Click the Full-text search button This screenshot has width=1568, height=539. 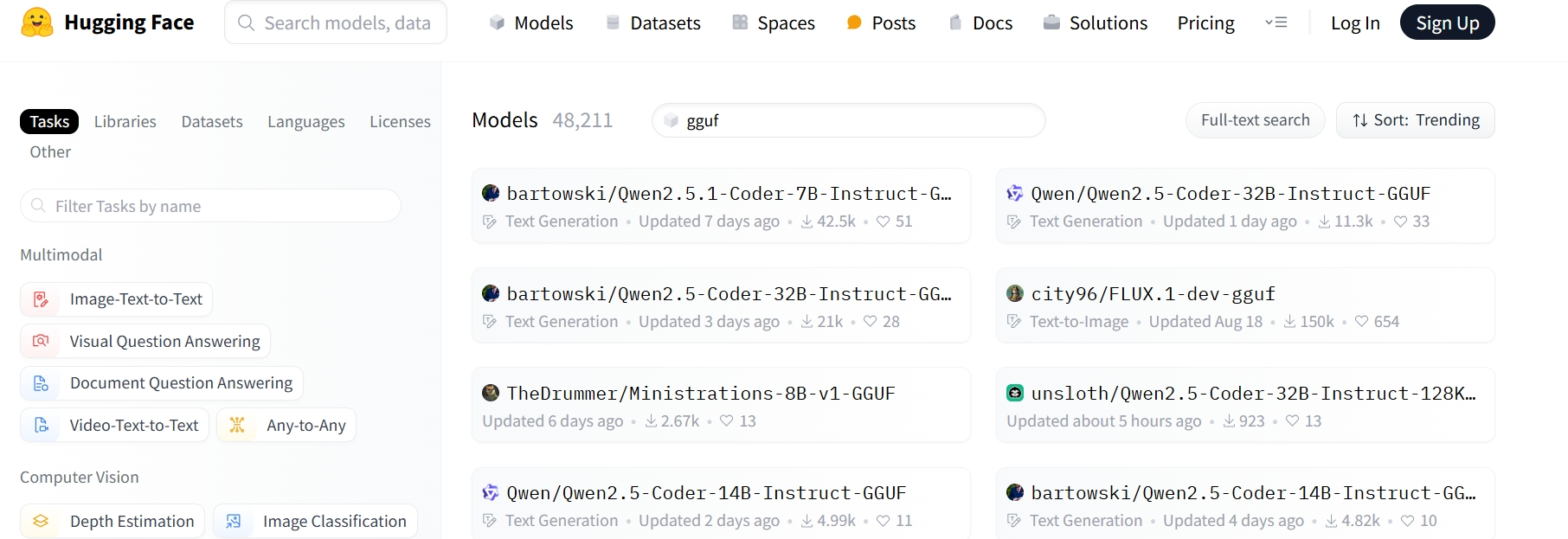click(x=1256, y=120)
